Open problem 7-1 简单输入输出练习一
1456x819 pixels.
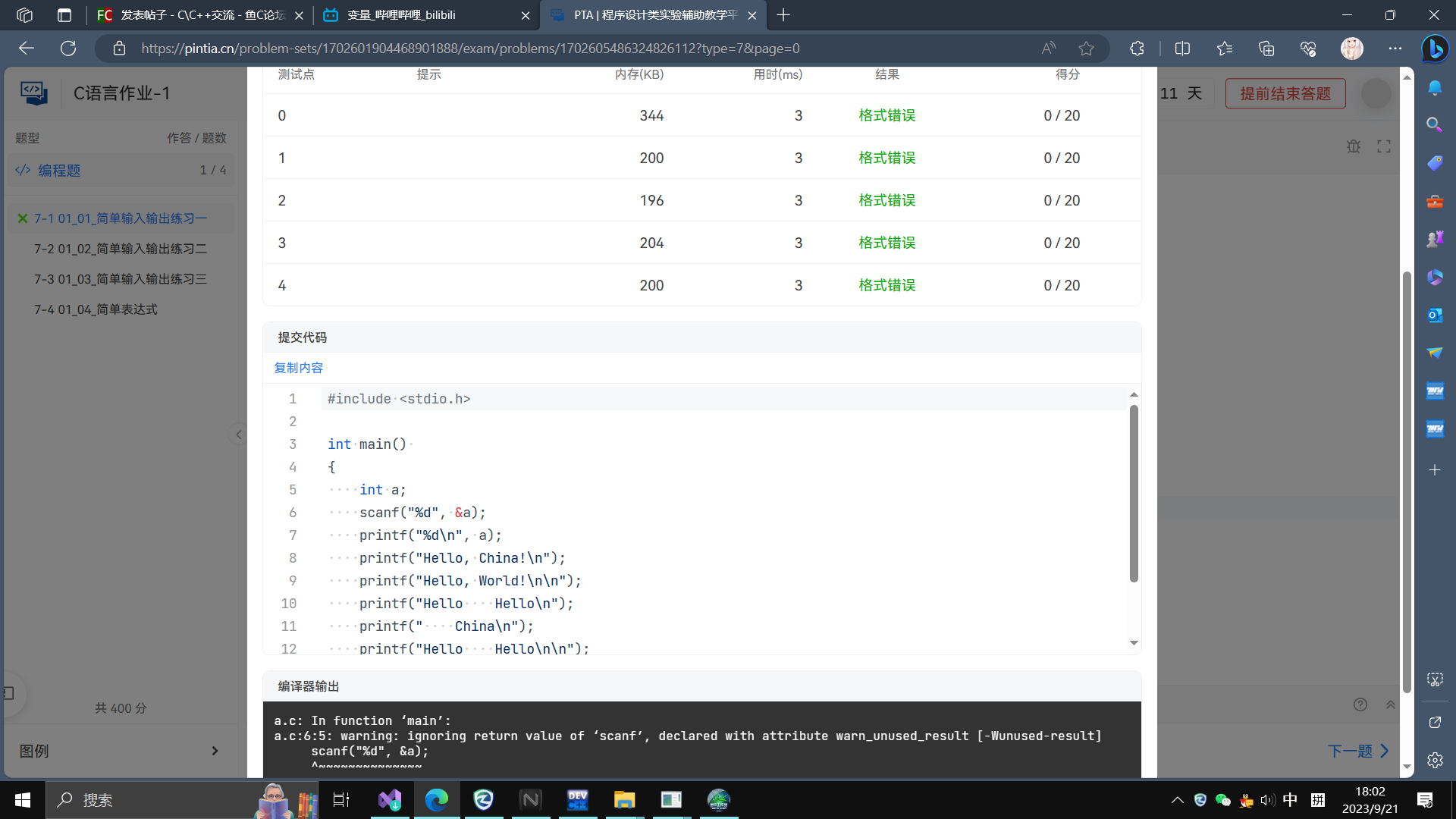tap(121, 218)
